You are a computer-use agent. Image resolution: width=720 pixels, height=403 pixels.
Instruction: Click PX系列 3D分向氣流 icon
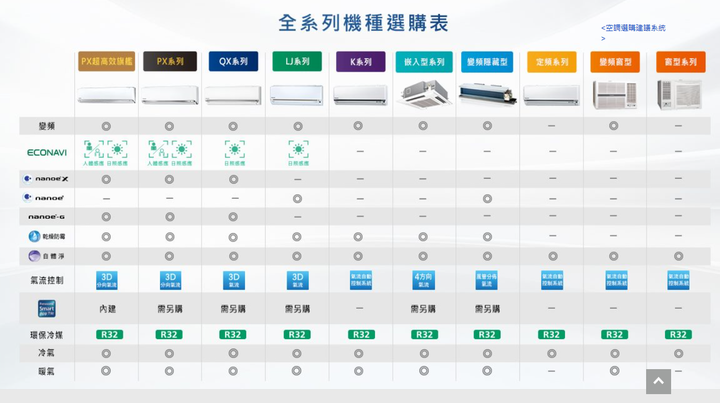170,280
